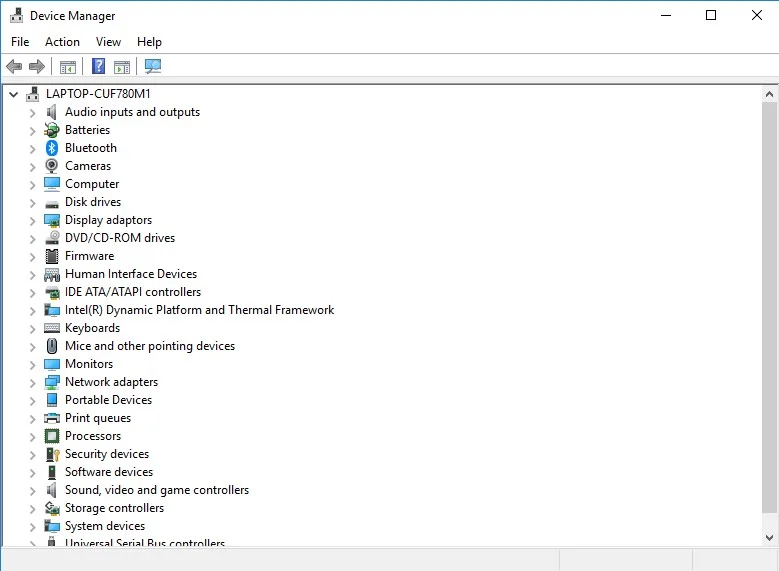Click the blue Help question mark toolbar icon
Viewport: 779px width, 571px height.
98,67
